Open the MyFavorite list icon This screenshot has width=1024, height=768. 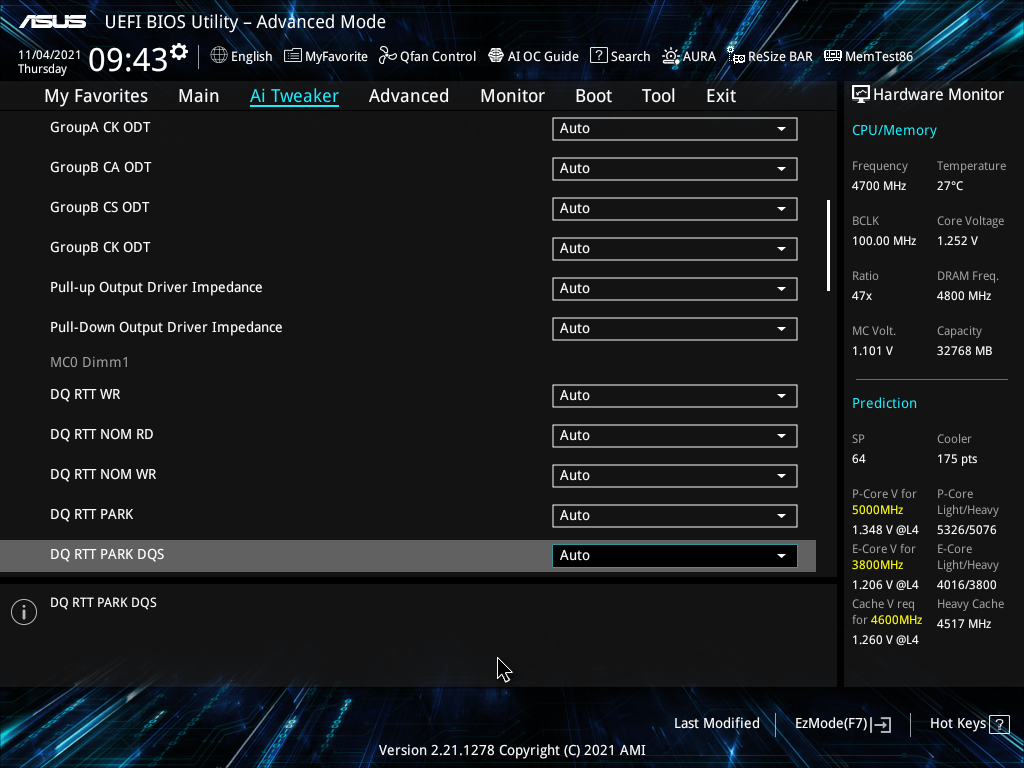[293, 56]
